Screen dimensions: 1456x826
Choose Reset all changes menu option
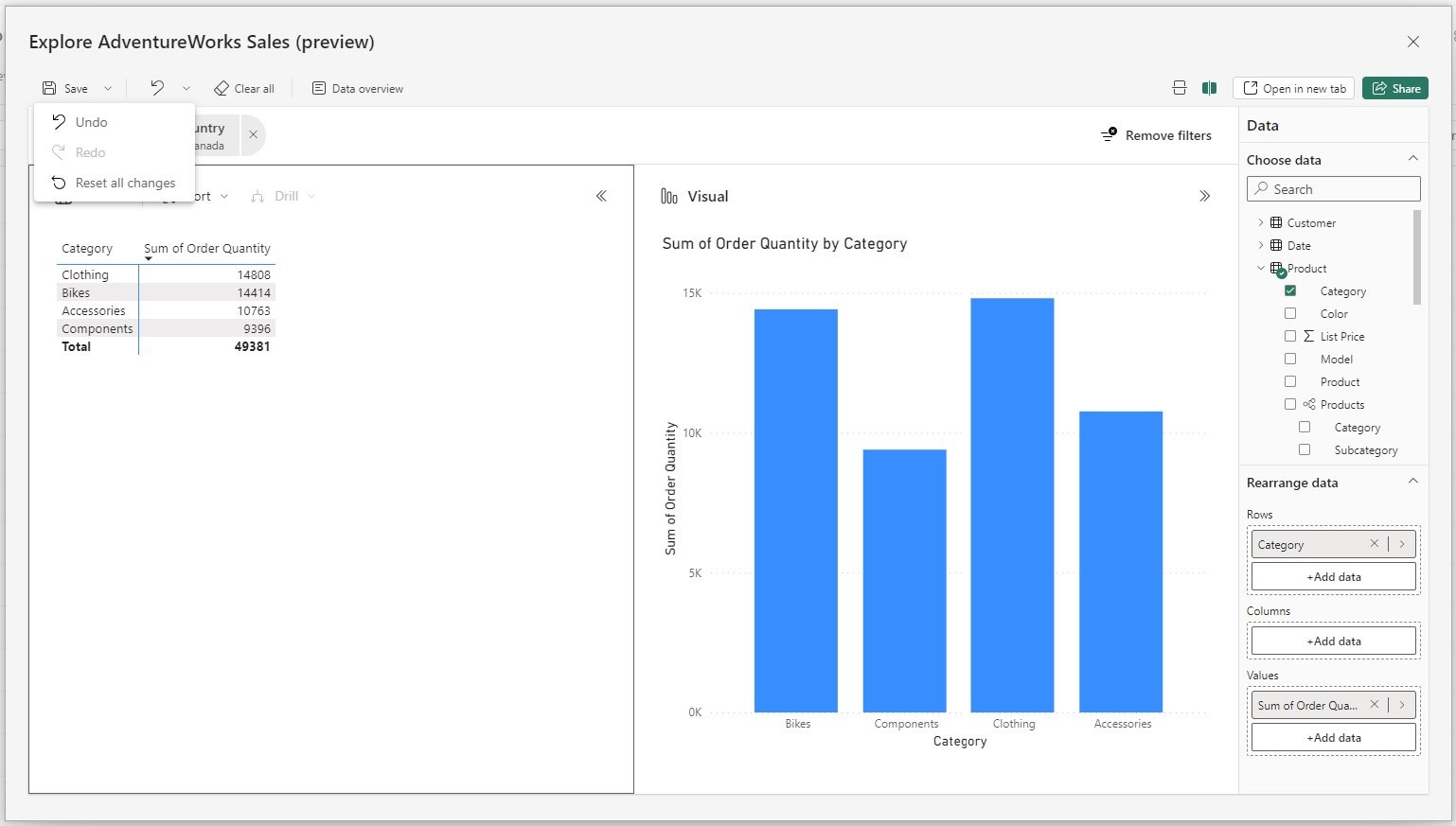125,183
